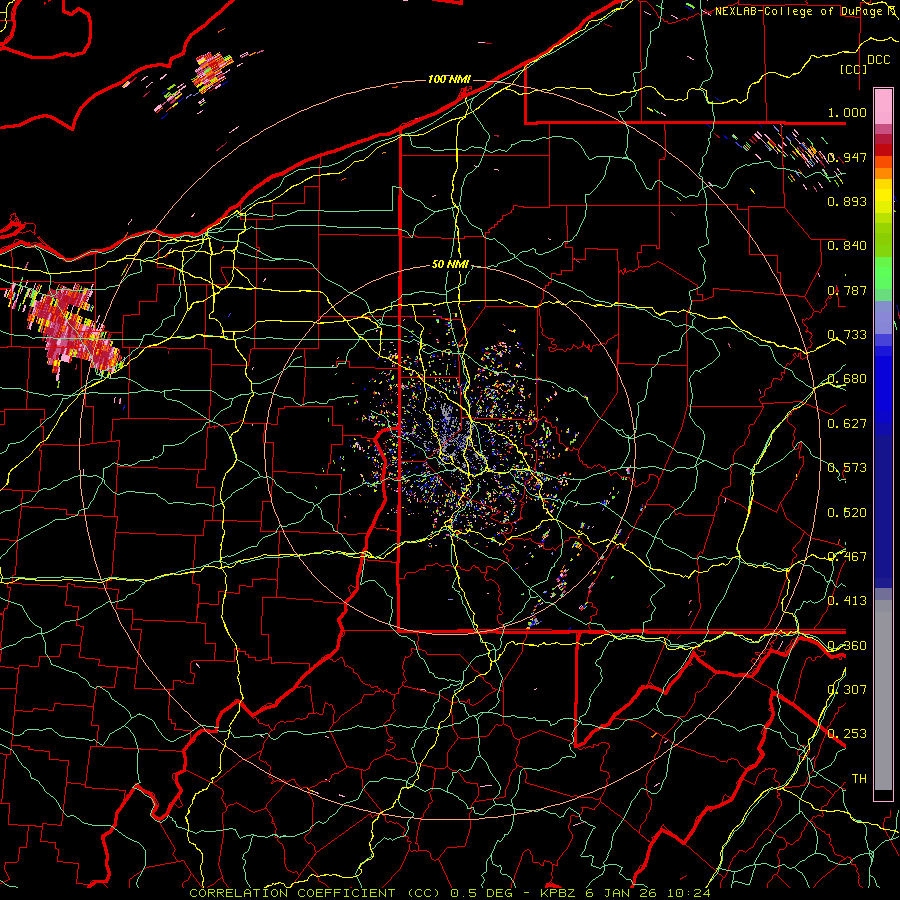Viewport: 900px width, 900px height.
Task: Click the 0.360 value on the legend
Action: pyautogui.click(x=847, y=646)
